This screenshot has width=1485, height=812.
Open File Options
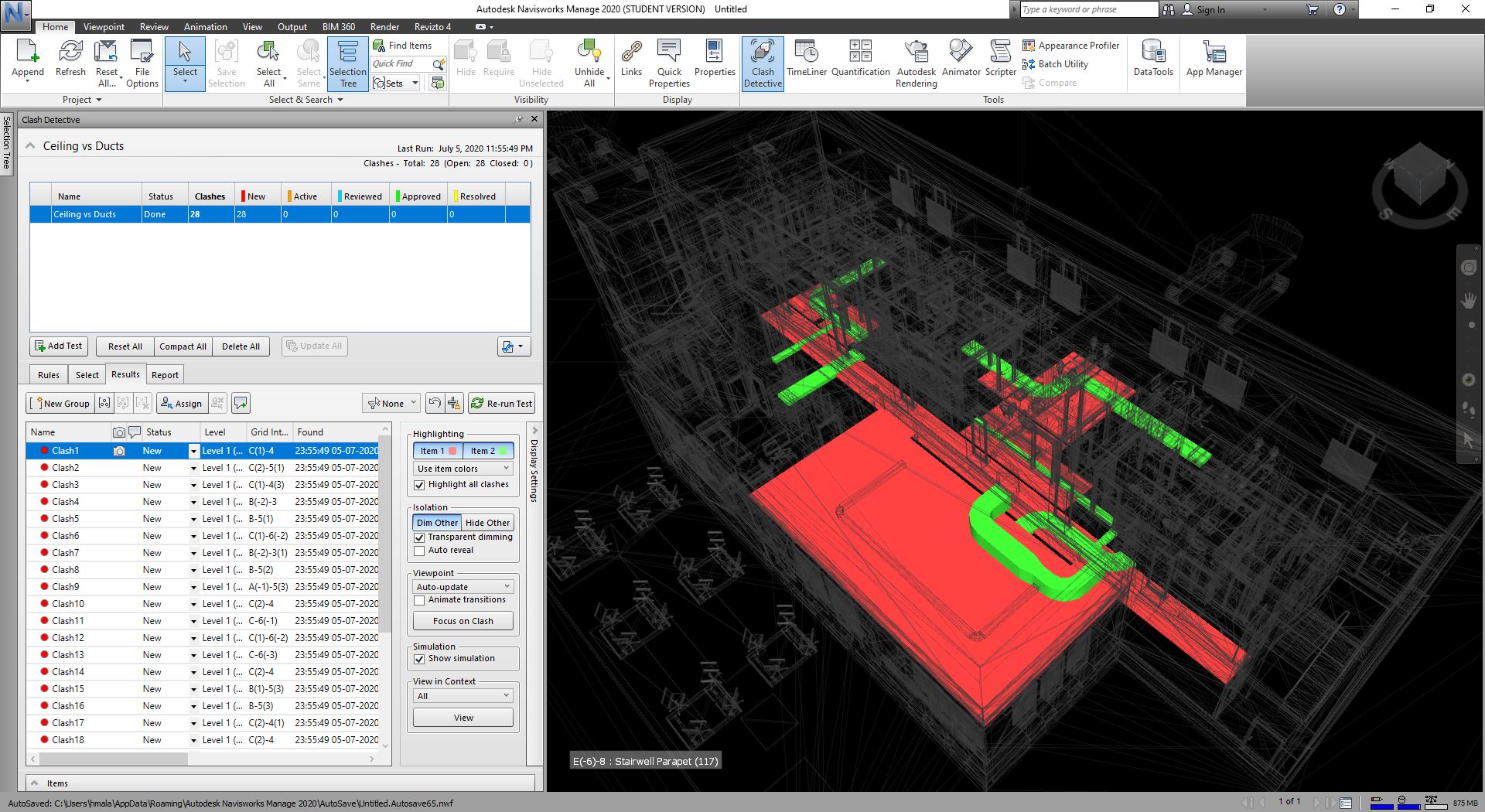tap(142, 63)
